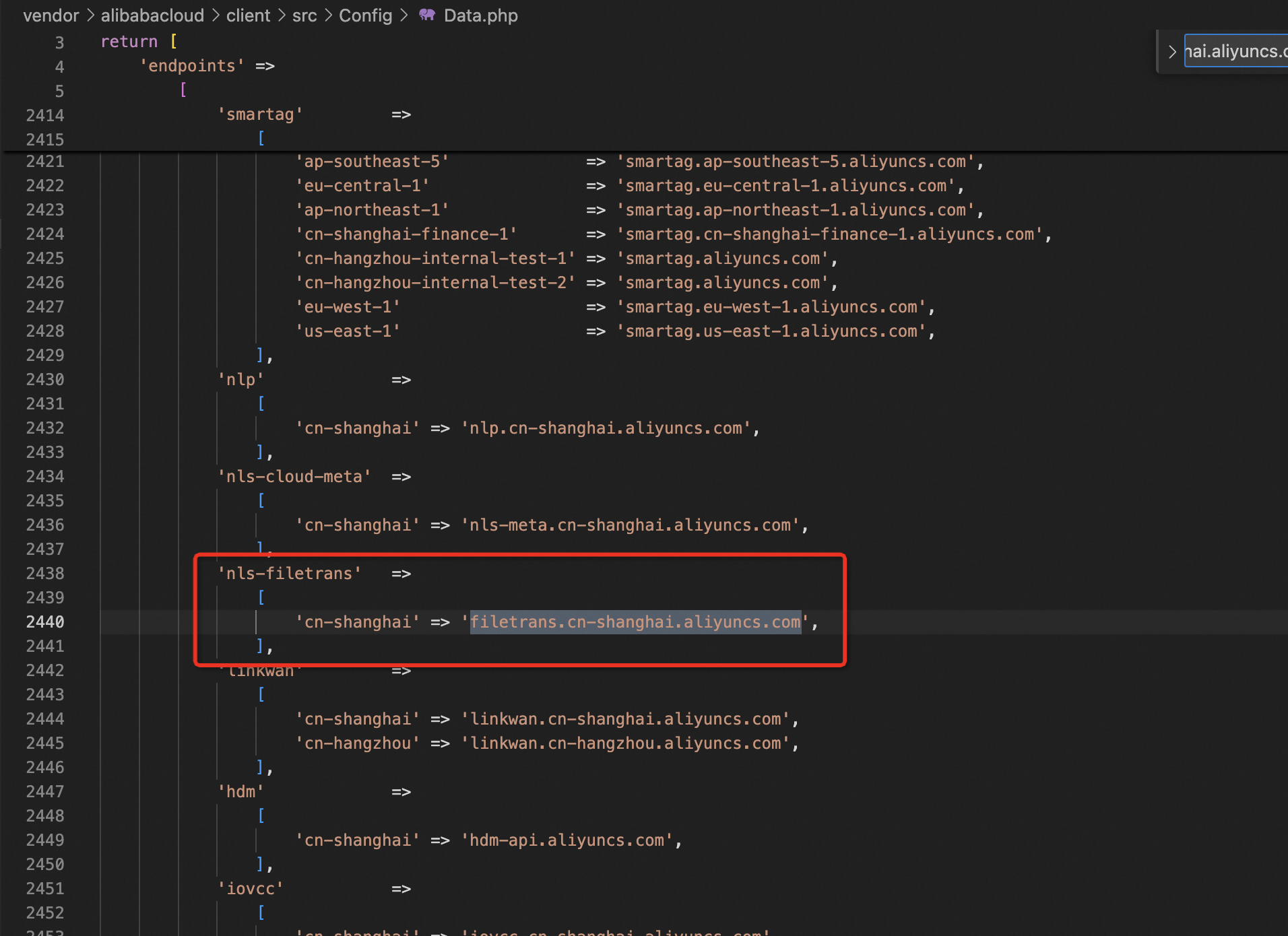Open the alibabacloud breadcrumb folder
The width and height of the screenshot is (1288, 936).
[152, 15]
